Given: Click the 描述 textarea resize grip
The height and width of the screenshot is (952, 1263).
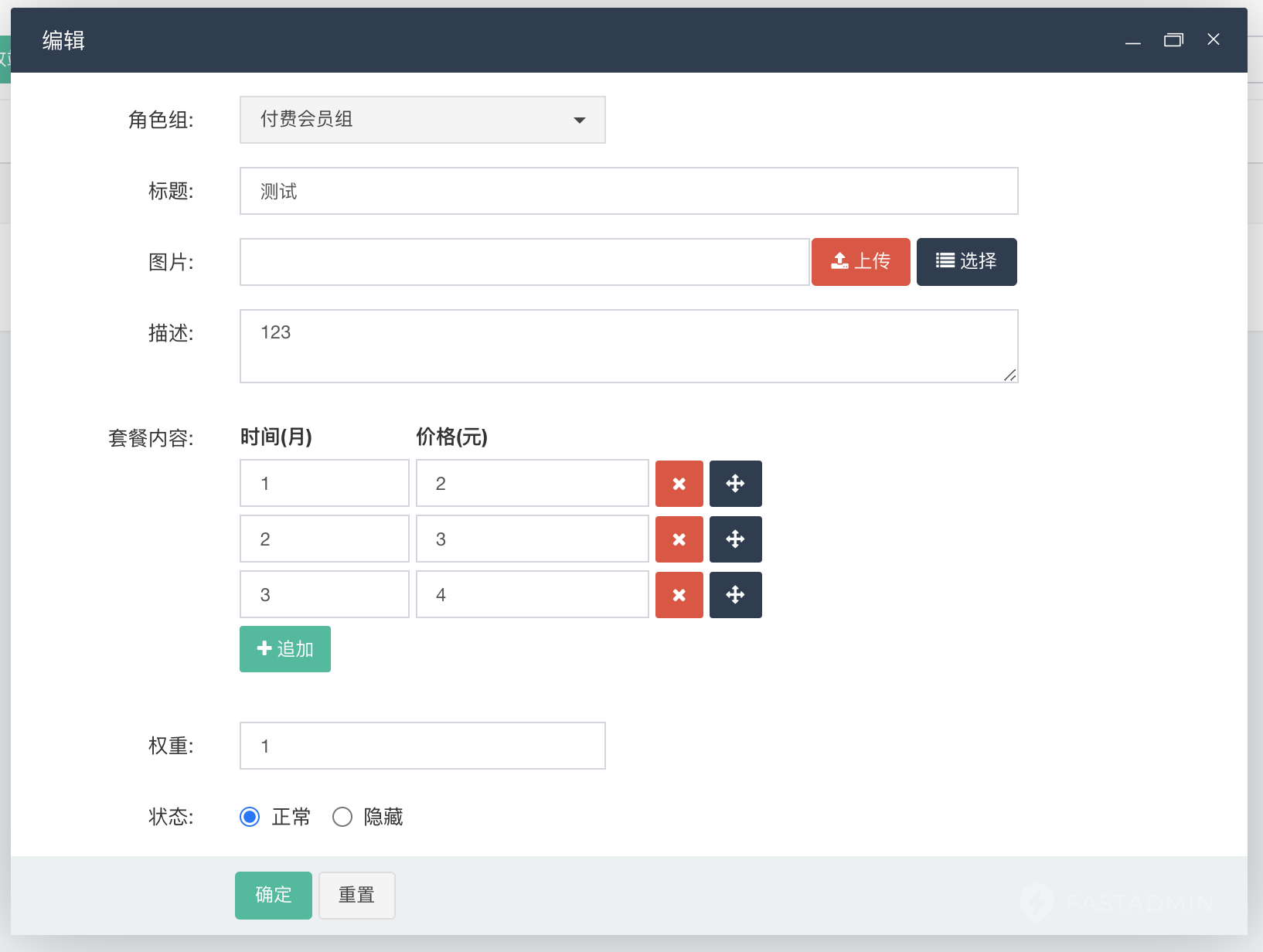Looking at the screenshot, I should (x=1010, y=375).
